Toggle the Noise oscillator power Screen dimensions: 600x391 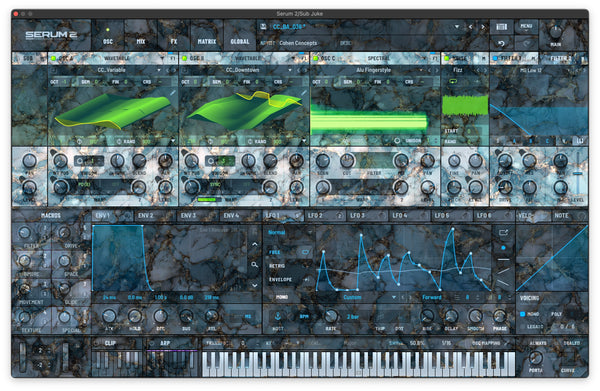pyautogui.click(x=446, y=58)
